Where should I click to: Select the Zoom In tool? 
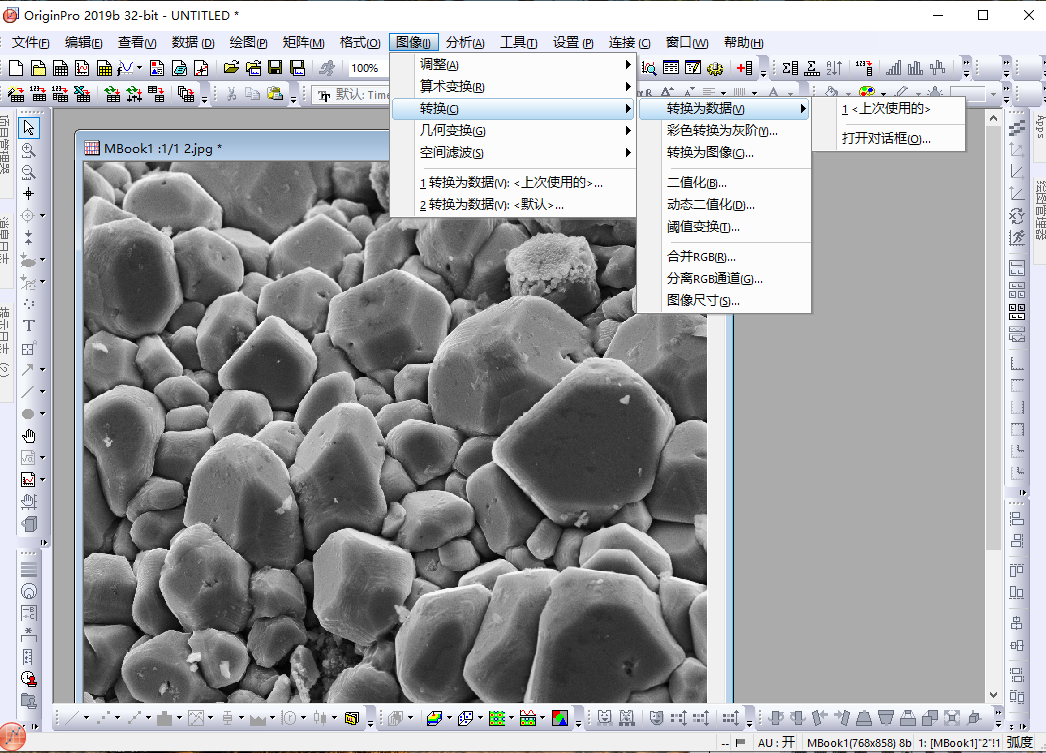(x=29, y=150)
